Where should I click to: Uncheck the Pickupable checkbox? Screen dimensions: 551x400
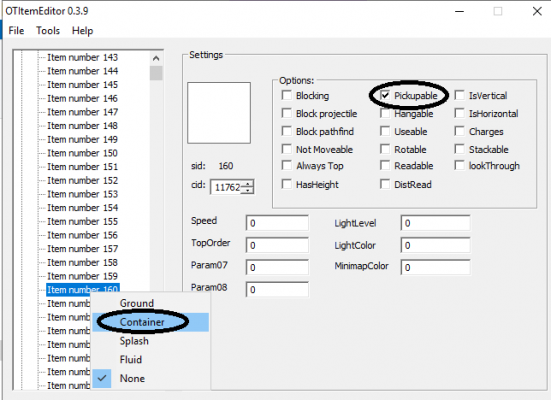click(x=385, y=95)
